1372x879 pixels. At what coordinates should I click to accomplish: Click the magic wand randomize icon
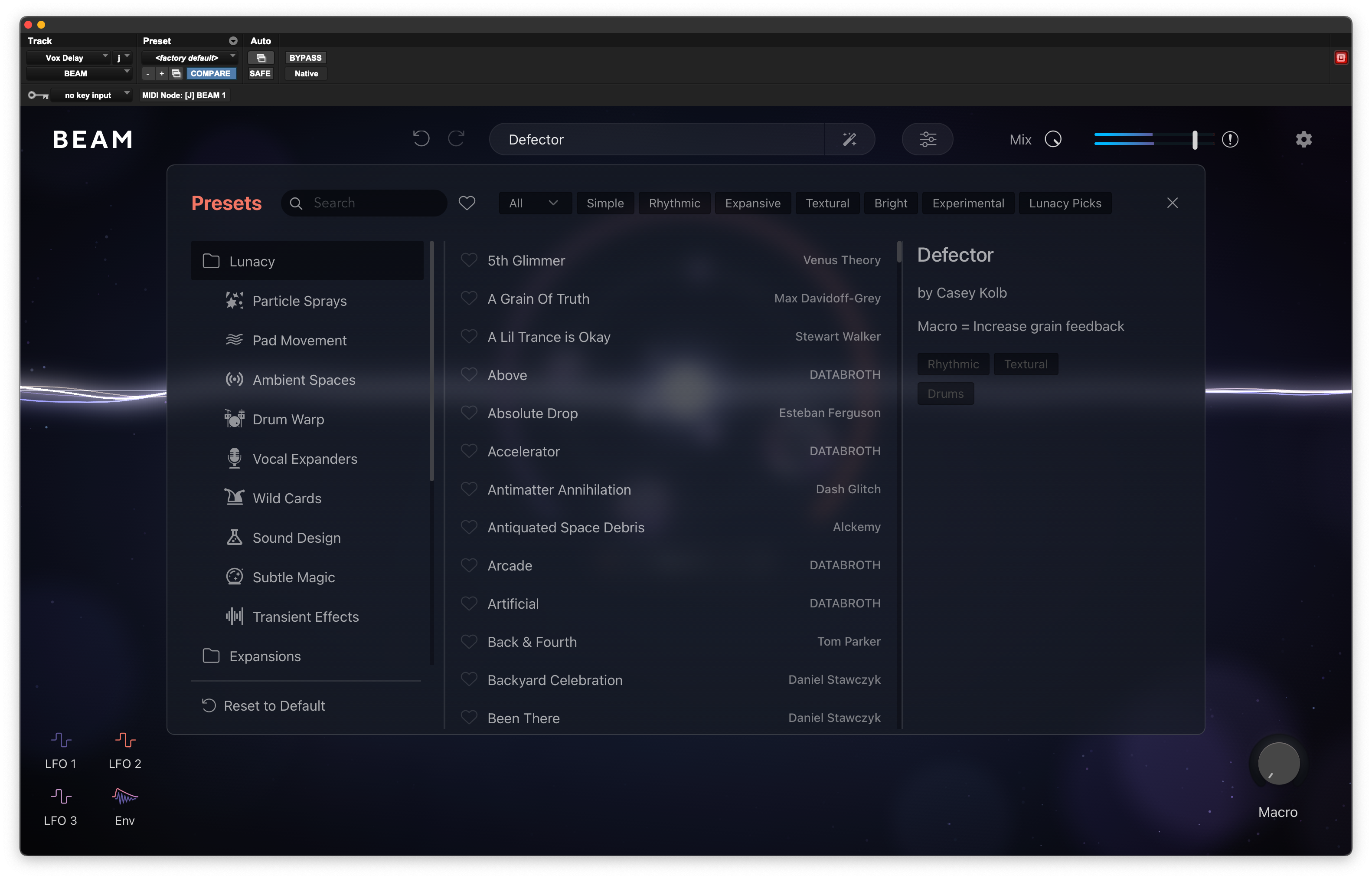[849, 139]
